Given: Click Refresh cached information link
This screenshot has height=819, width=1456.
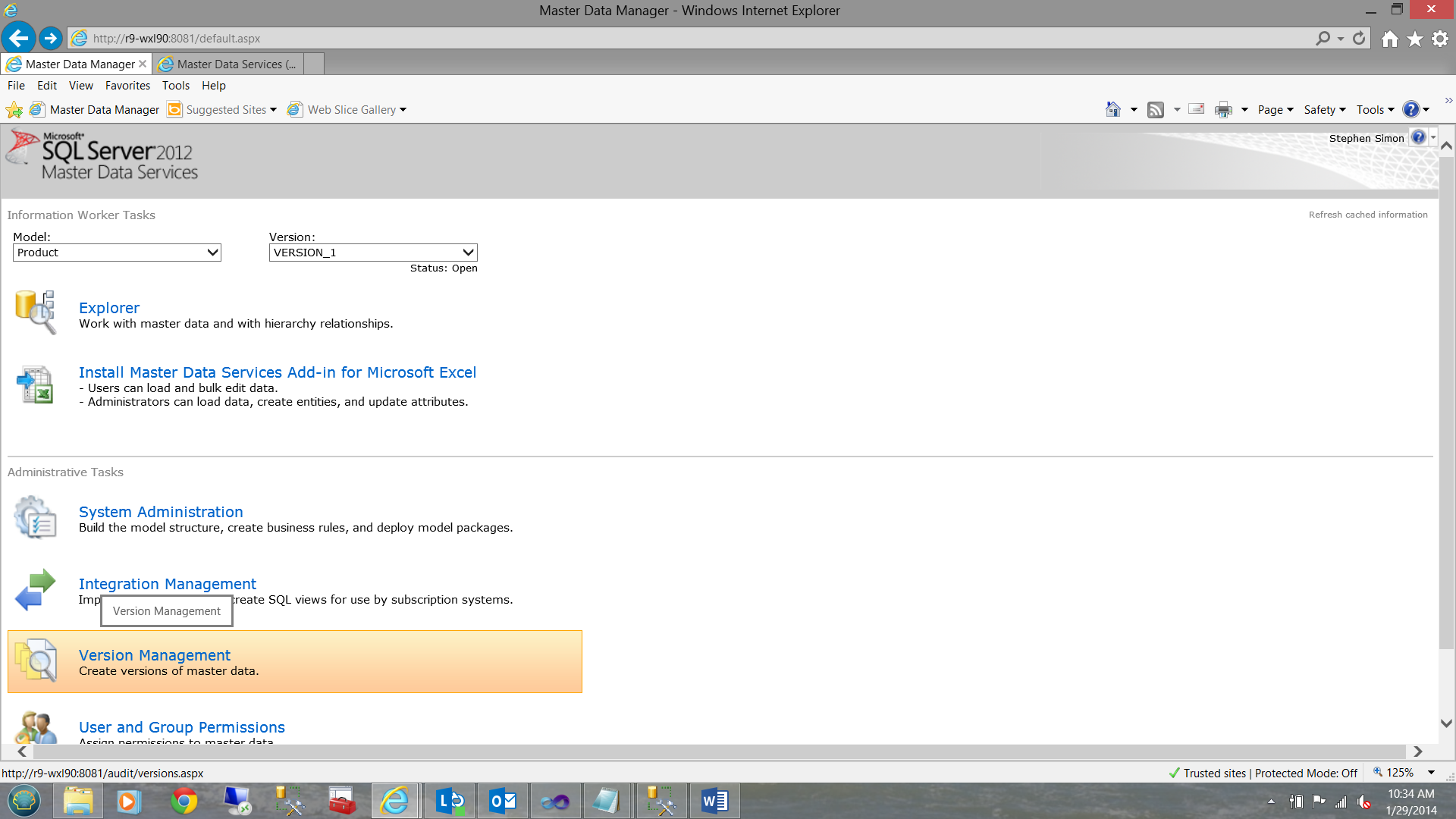Looking at the screenshot, I should pyautogui.click(x=1367, y=215).
